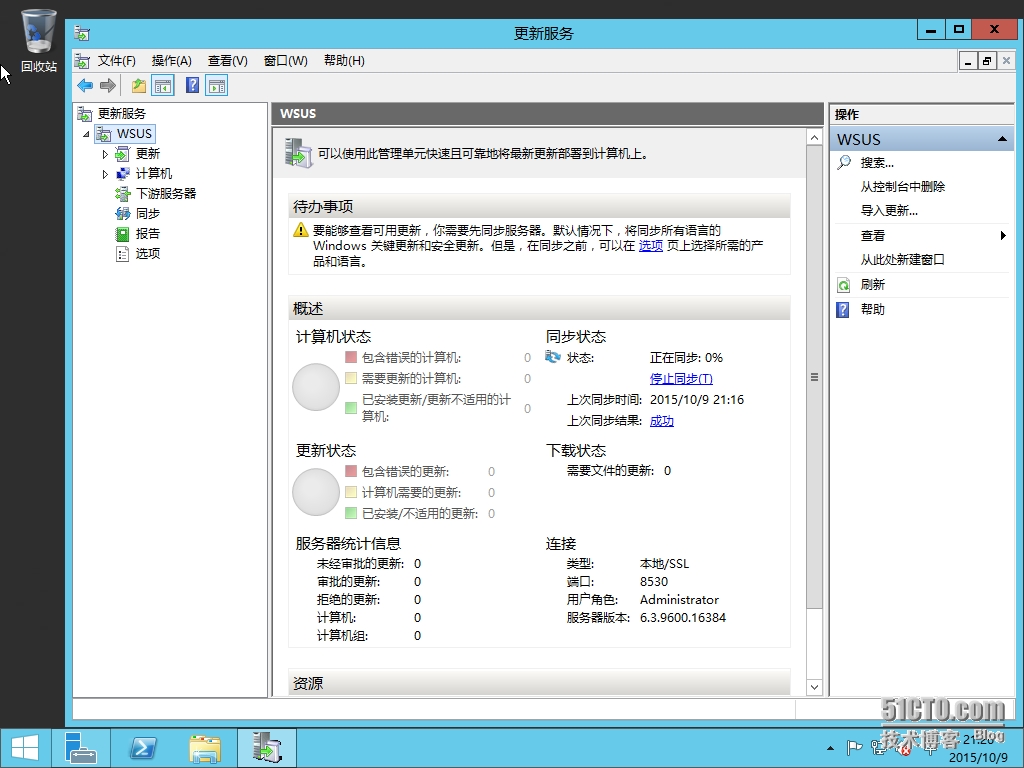Open the 查看 submenu arrow in actions

pyautogui.click(x=1003, y=235)
